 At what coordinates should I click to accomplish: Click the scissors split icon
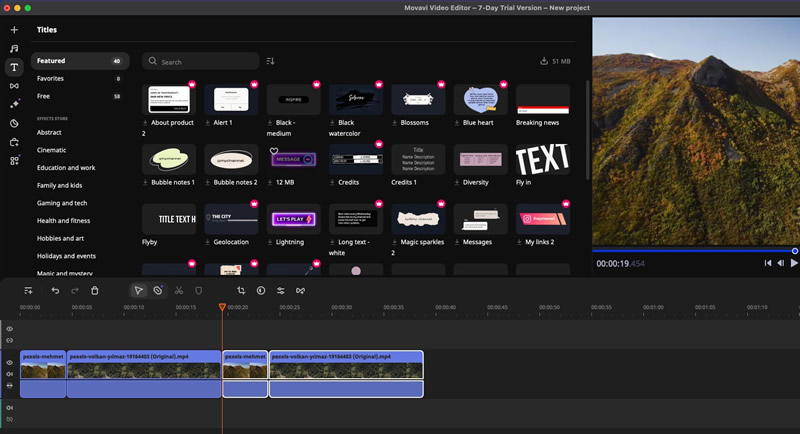click(179, 291)
